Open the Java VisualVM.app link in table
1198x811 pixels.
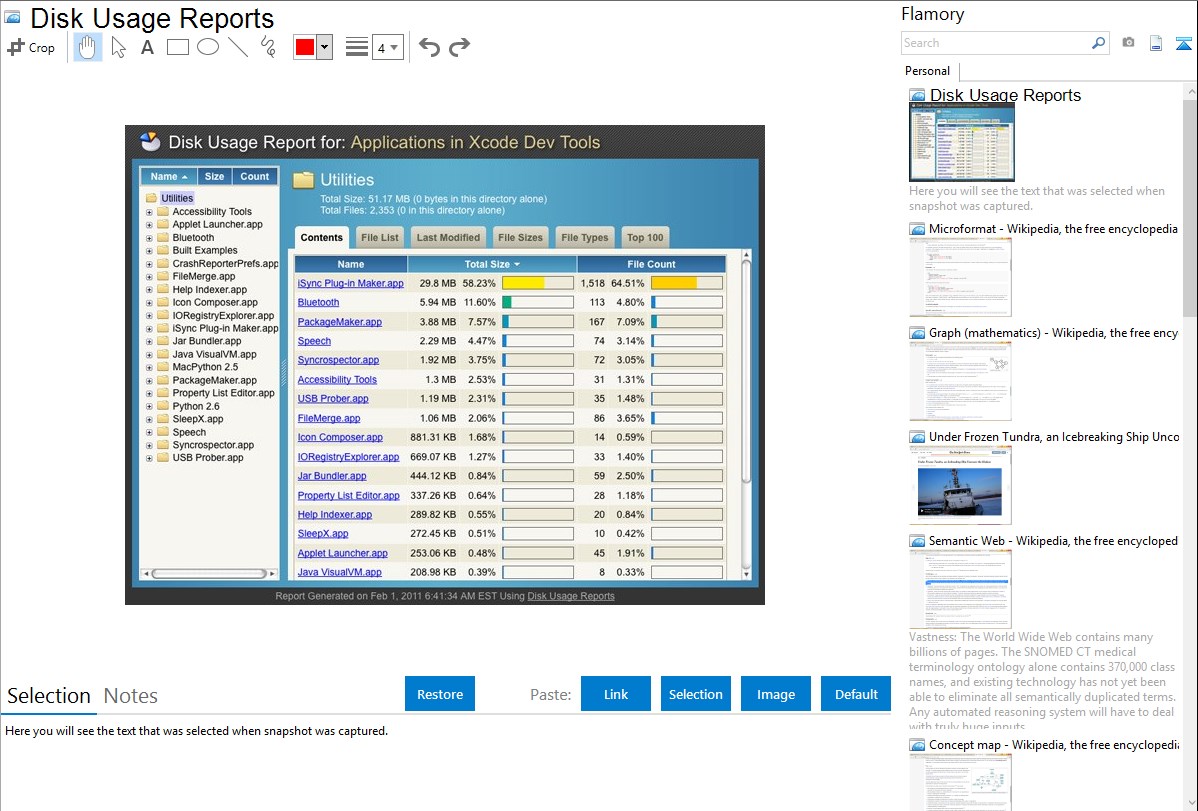[340, 573]
